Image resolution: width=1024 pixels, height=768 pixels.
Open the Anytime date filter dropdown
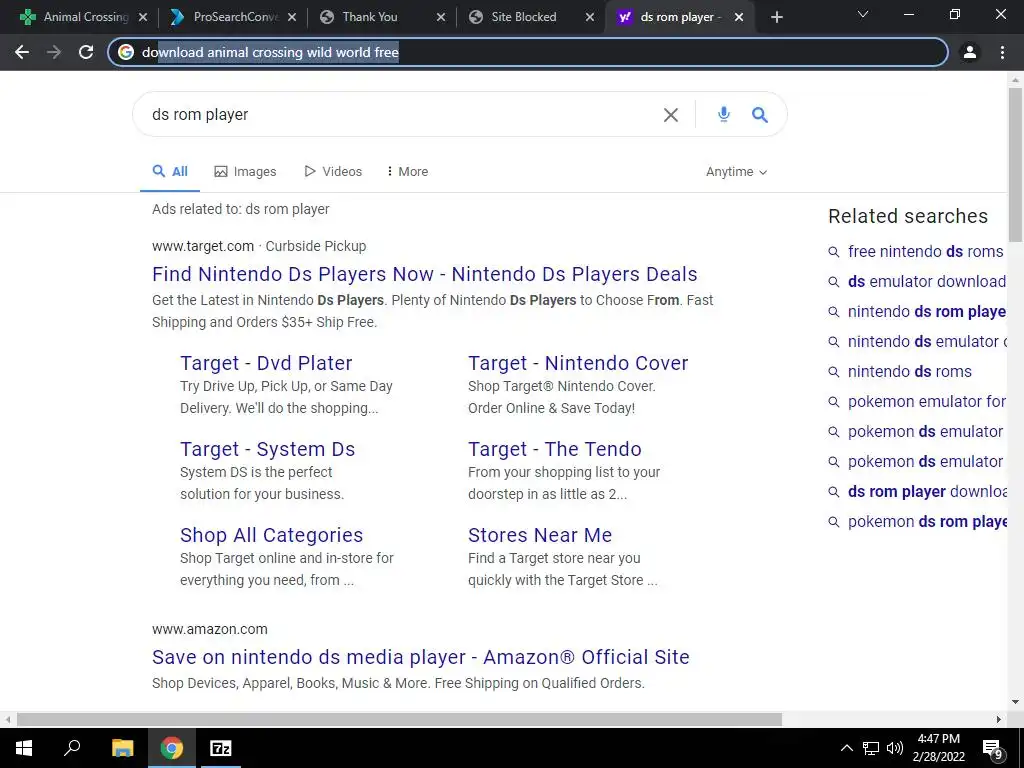pyautogui.click(x=737, y=172)
